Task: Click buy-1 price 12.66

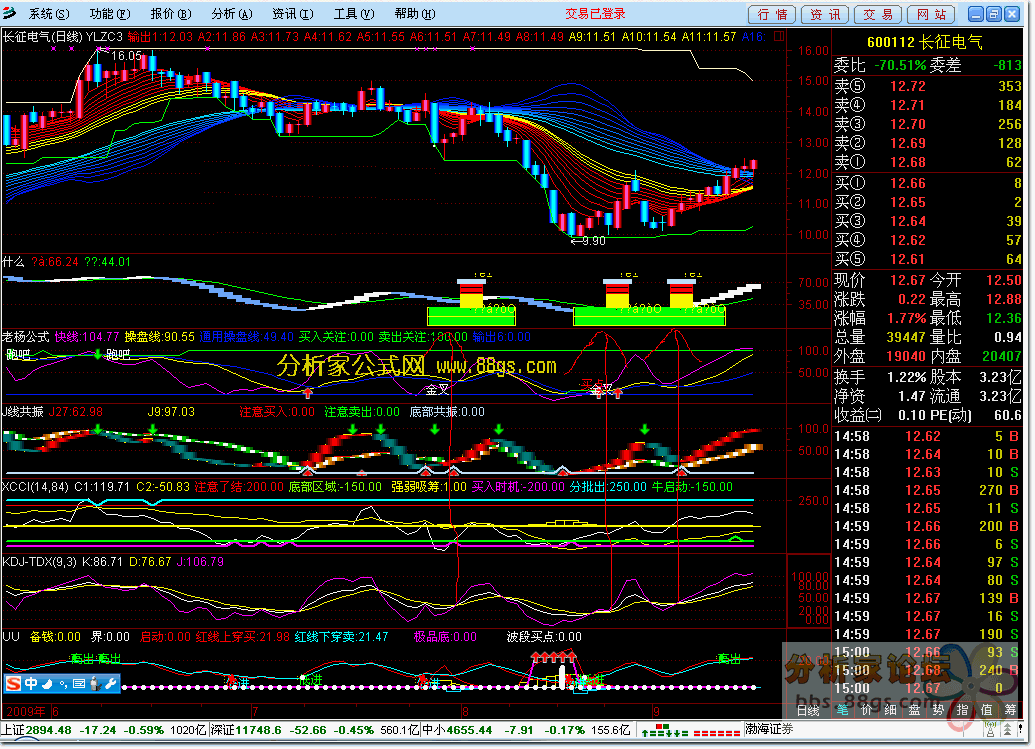Action: pyautogui.click(x=908, y=183)
